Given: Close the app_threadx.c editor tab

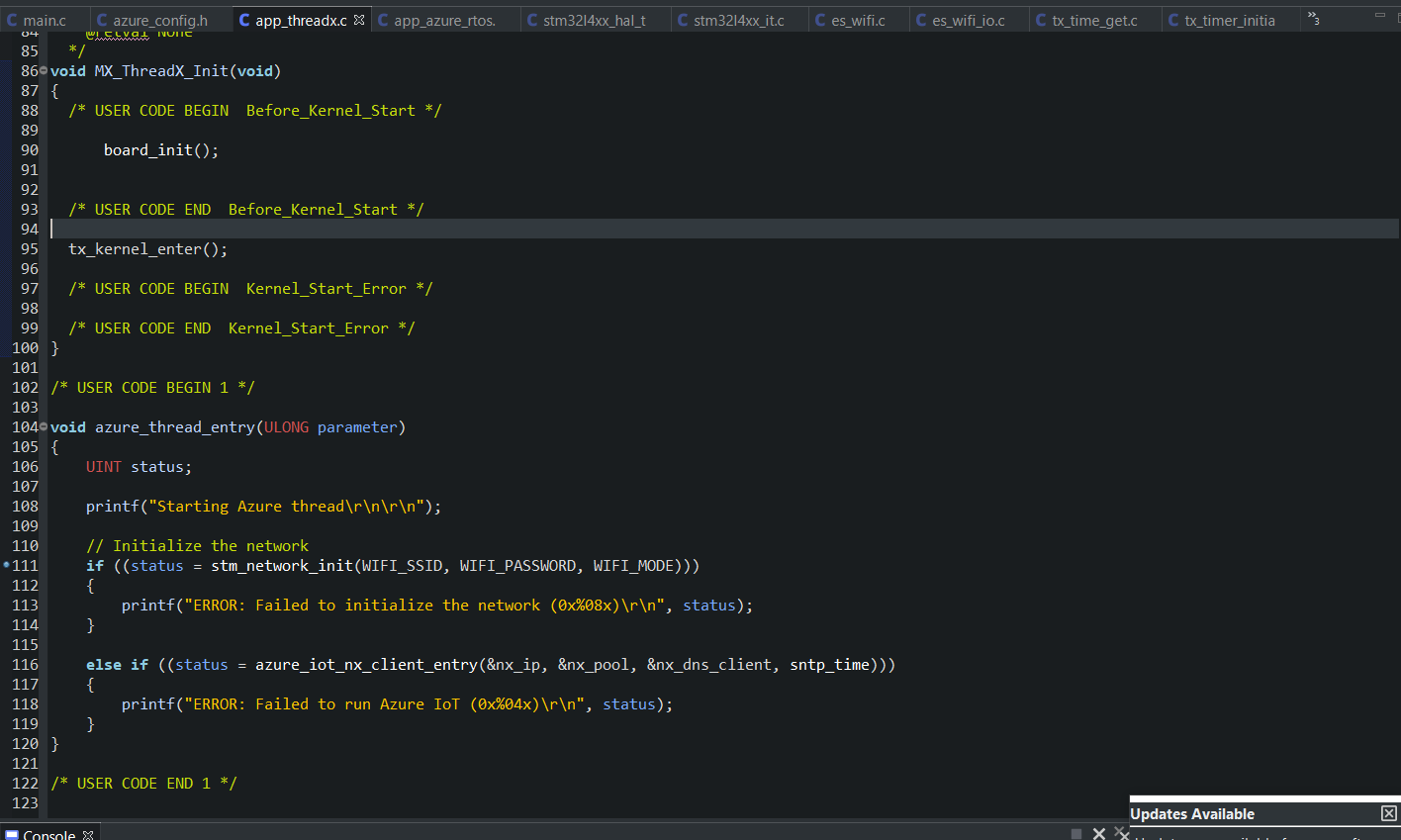Looking at the screenshot, I should point(359,20).
